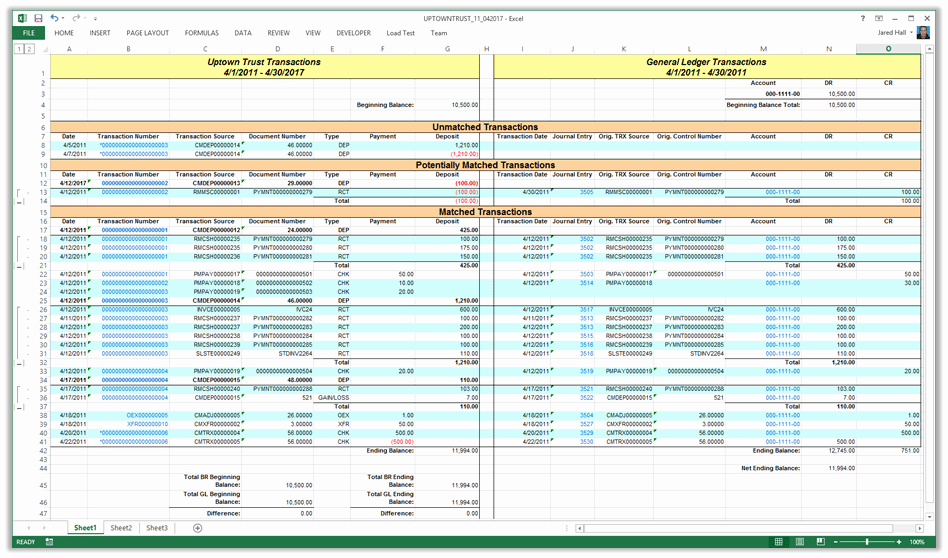Click the XFR000000010 transaction number link
Screen dimensions: 948x558
click(x=147, y=424)
